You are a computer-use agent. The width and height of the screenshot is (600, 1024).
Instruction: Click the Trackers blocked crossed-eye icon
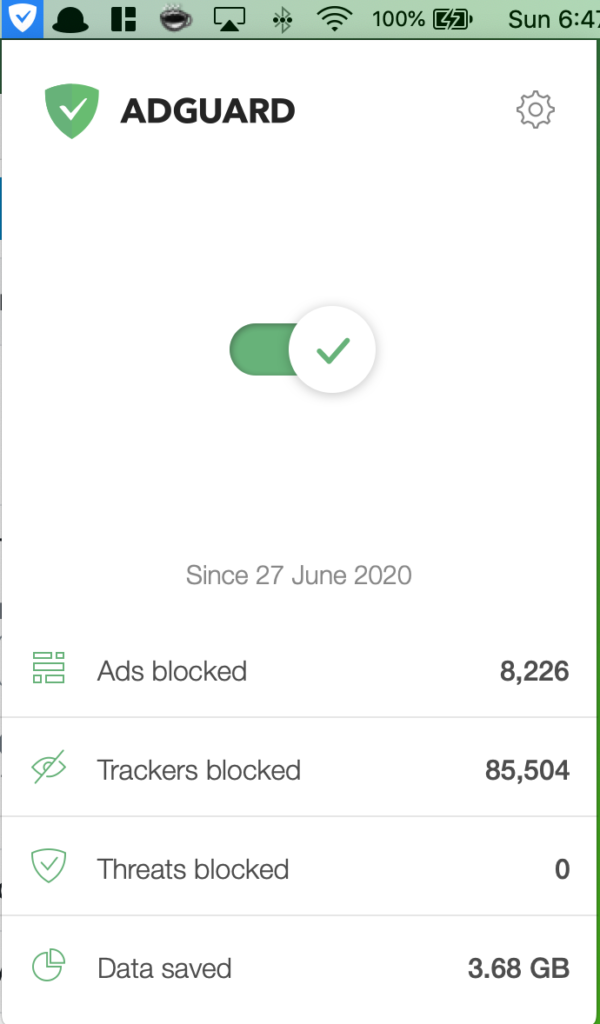click(x=49, y=767)
